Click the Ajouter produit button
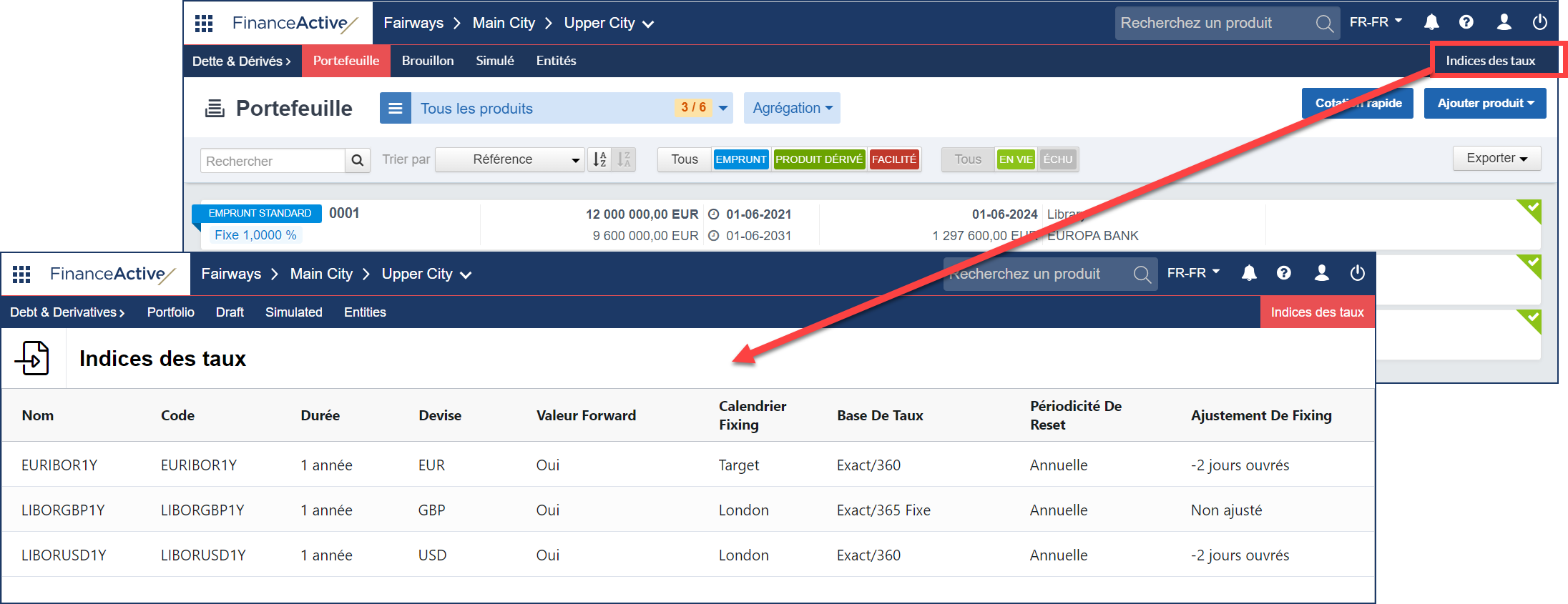Image resolution: width=1568 pixels, height=604 pixels. (1484, 103)
